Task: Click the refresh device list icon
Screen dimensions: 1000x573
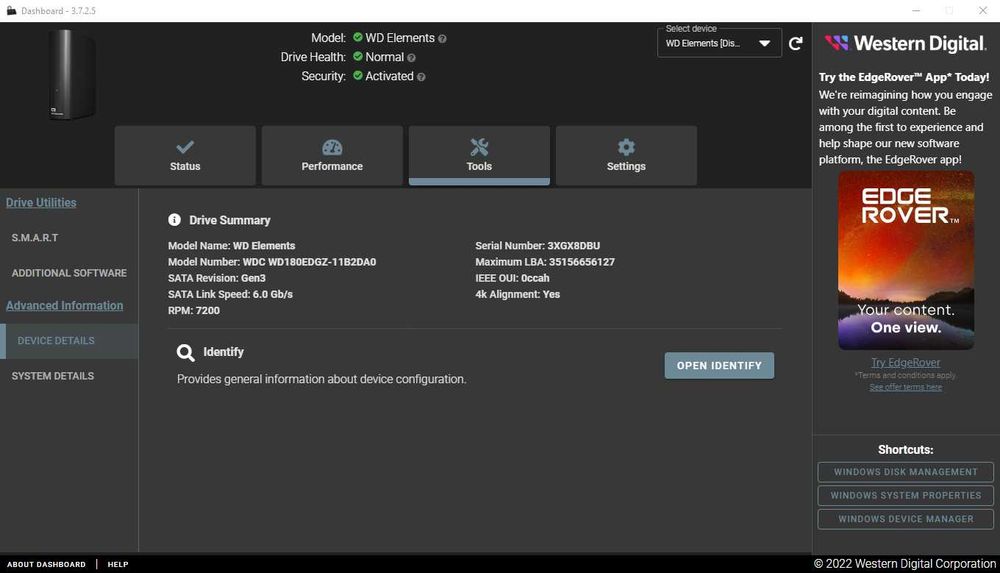Action: (795, 43)
